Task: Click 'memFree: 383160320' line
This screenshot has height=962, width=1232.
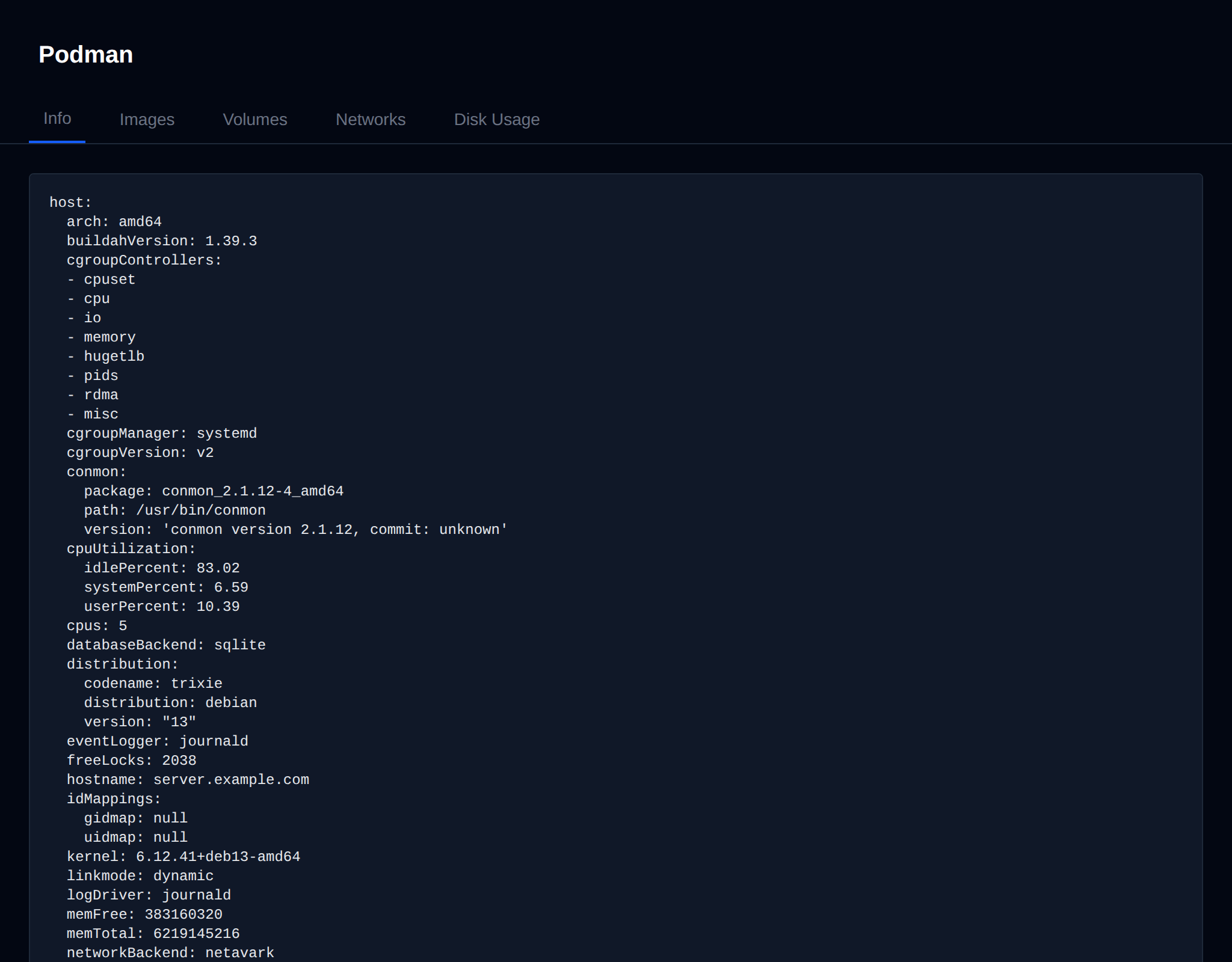Action: pos(145,915)
